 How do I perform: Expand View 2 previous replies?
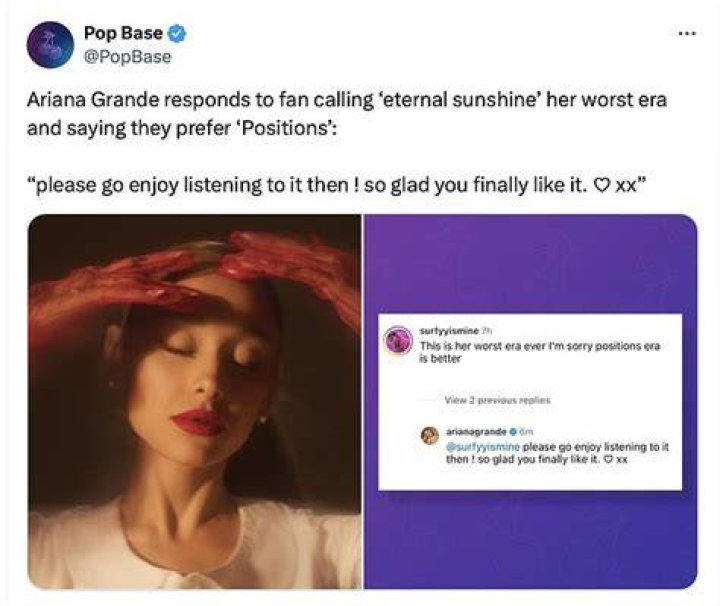pyautogui.click(x=497, y=400)
